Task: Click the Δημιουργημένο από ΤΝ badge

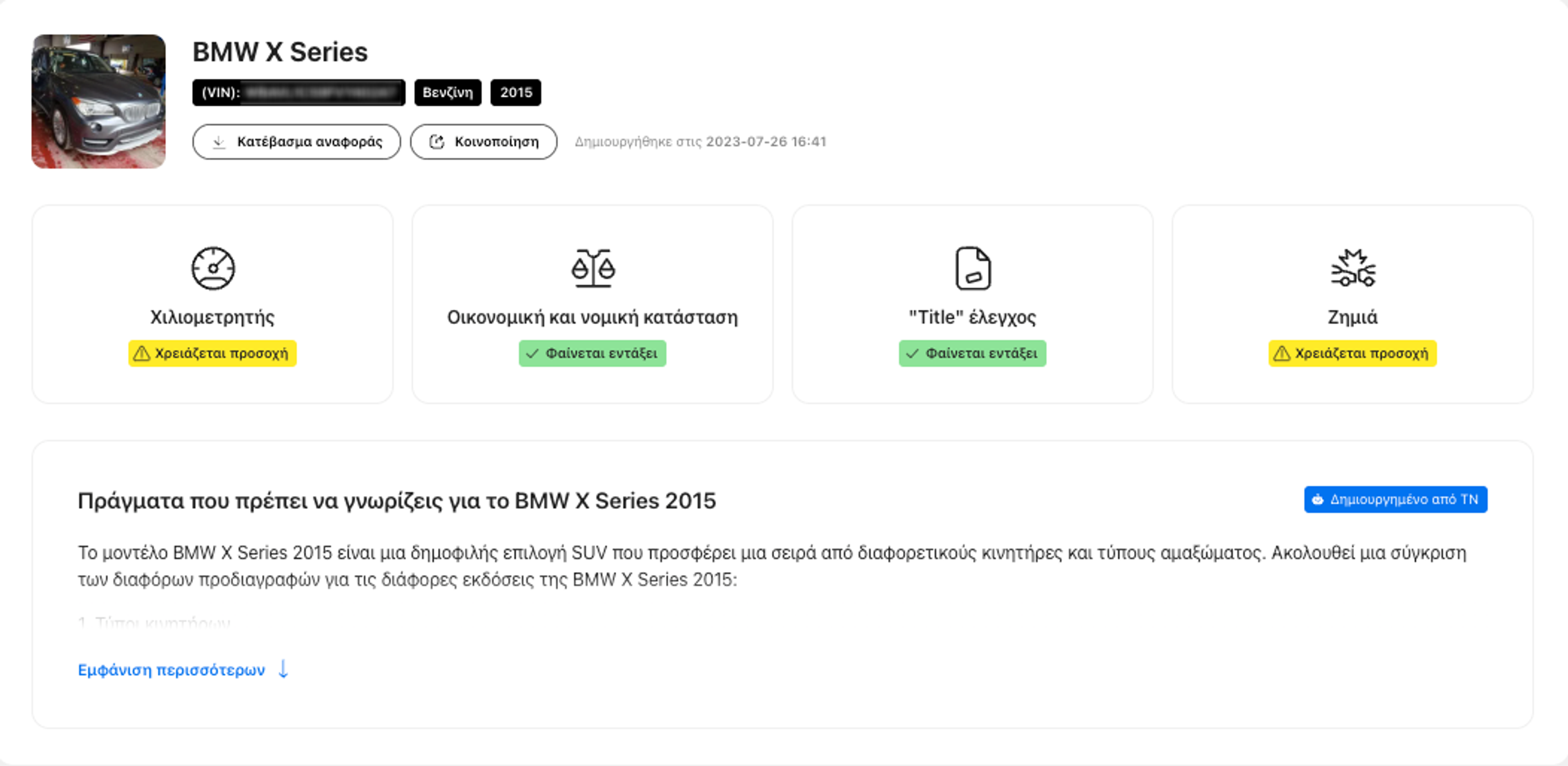Action: pyautogui.click(x=1395, y=499)
